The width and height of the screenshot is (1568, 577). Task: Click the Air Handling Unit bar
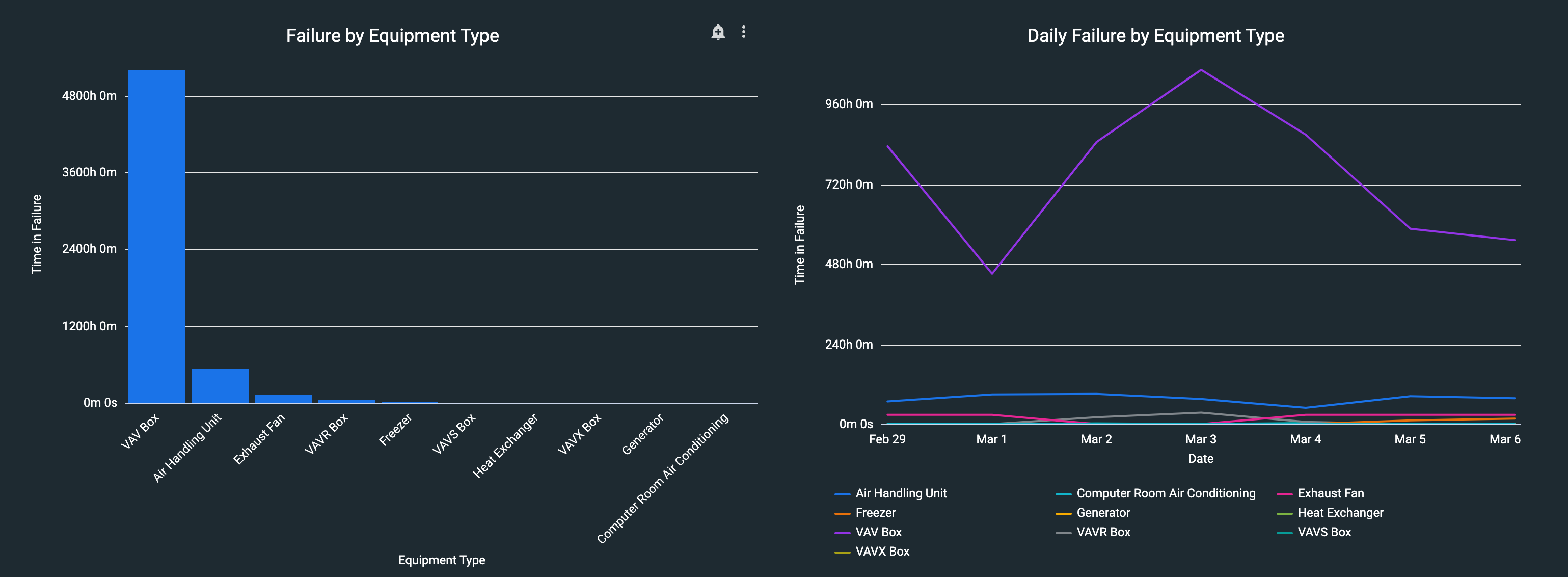(x=220, y=386)
